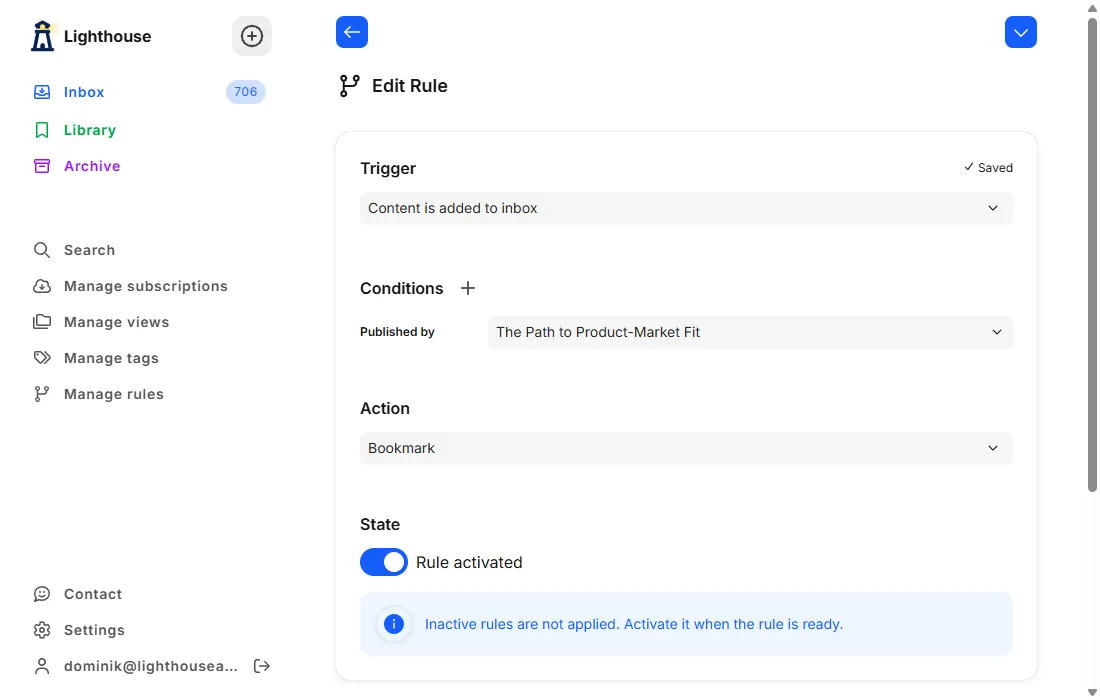This screenshot has height=700, width=1100.
Task: Toggle the Rule activated switch
Action: click(384, 562)
